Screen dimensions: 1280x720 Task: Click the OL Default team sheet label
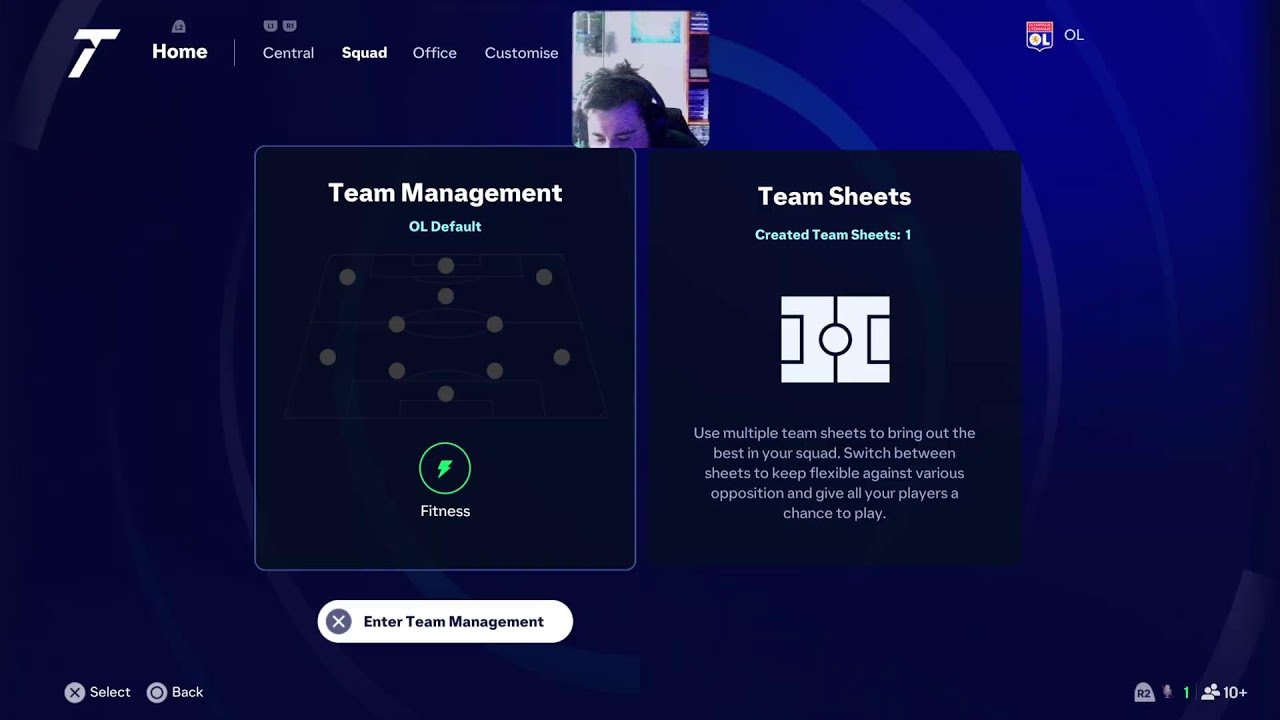point(445,227)
